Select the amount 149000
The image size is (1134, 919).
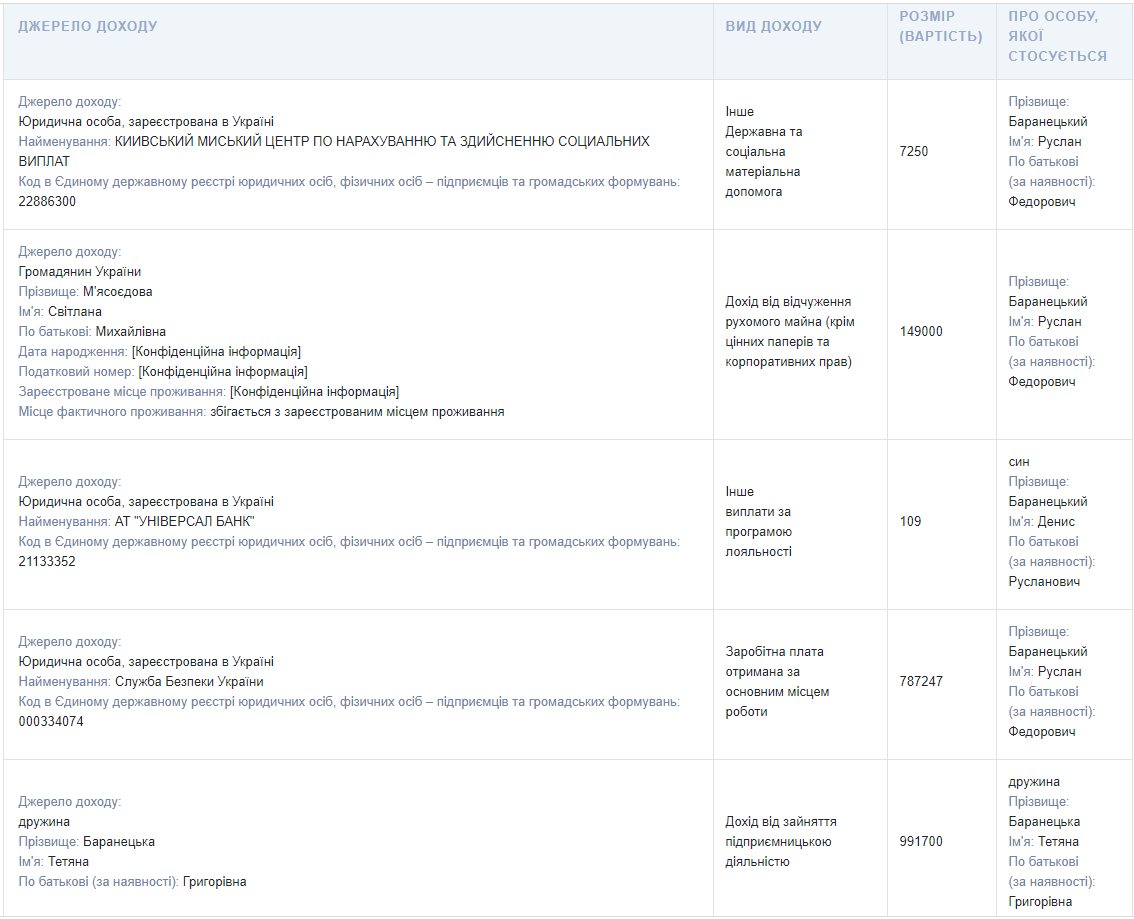pos(921,332)
